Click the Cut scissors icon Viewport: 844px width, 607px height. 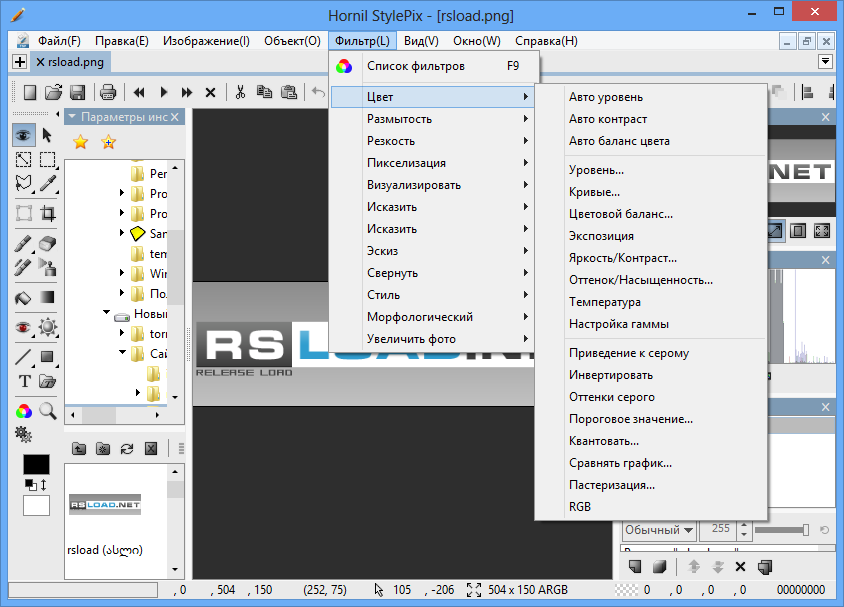pos(240,92)
